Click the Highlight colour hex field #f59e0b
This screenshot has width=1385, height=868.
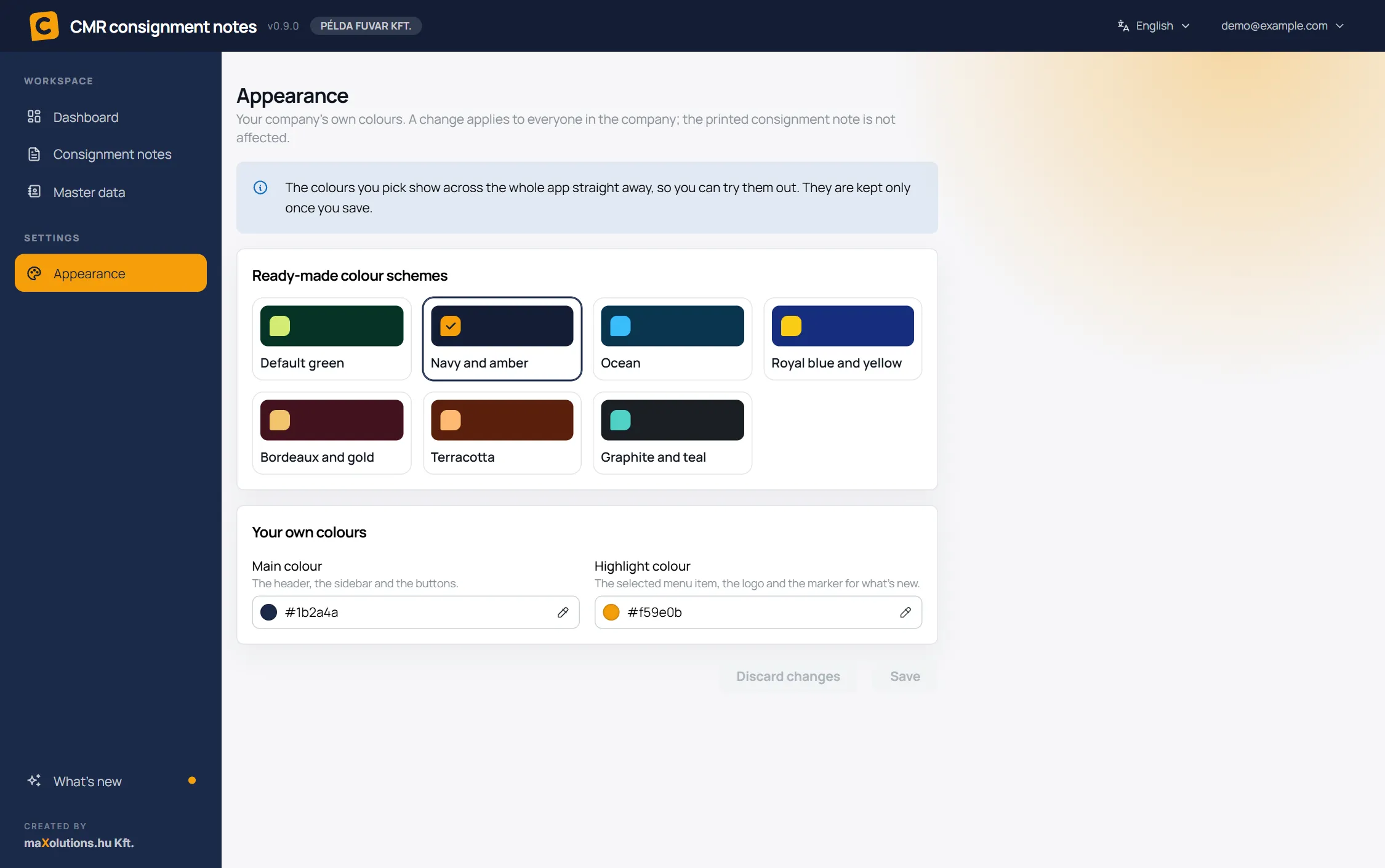click(758, 612)
